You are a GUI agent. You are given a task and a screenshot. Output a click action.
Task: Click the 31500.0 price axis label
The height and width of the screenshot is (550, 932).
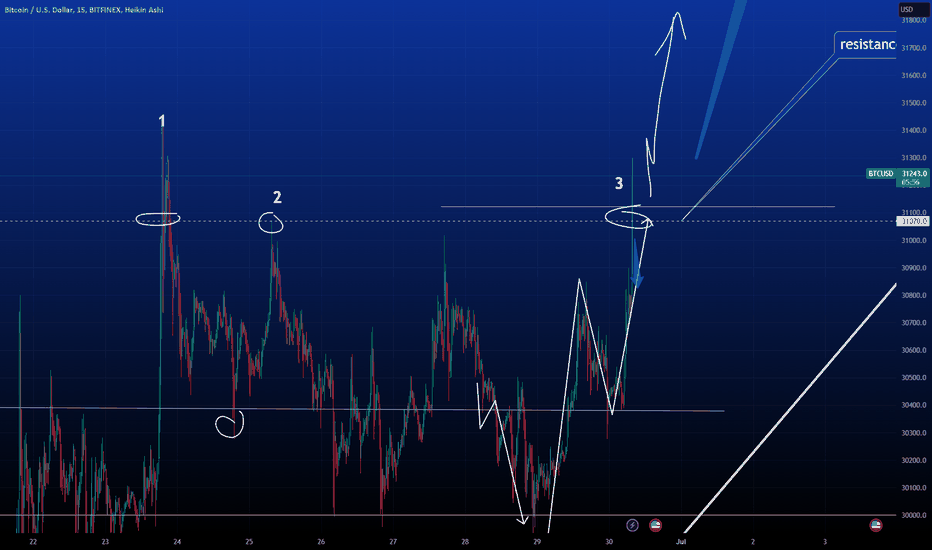tap(914, 103)
